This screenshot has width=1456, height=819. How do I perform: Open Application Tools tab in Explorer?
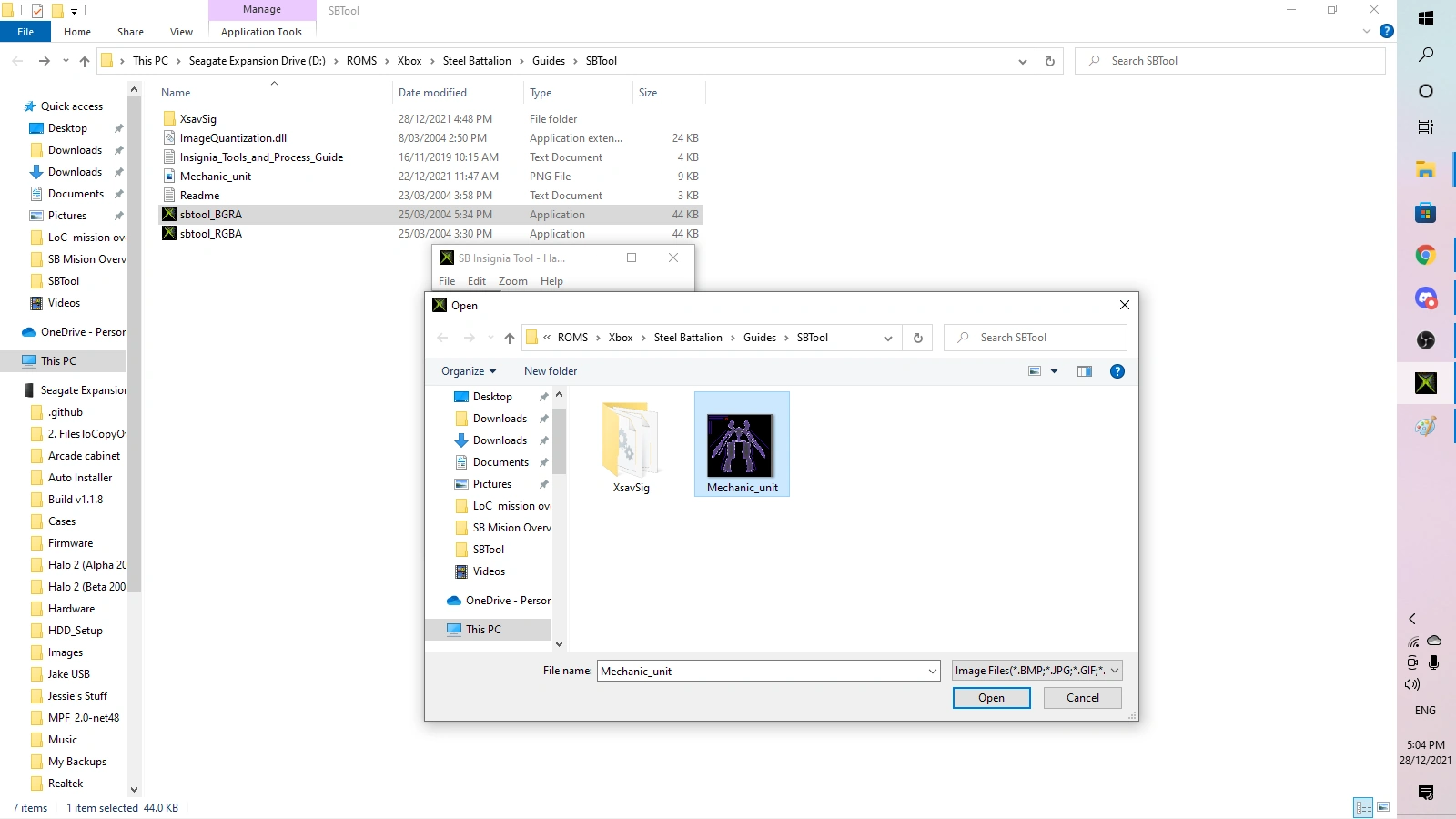pyautogui.click(x=261, y=32)
